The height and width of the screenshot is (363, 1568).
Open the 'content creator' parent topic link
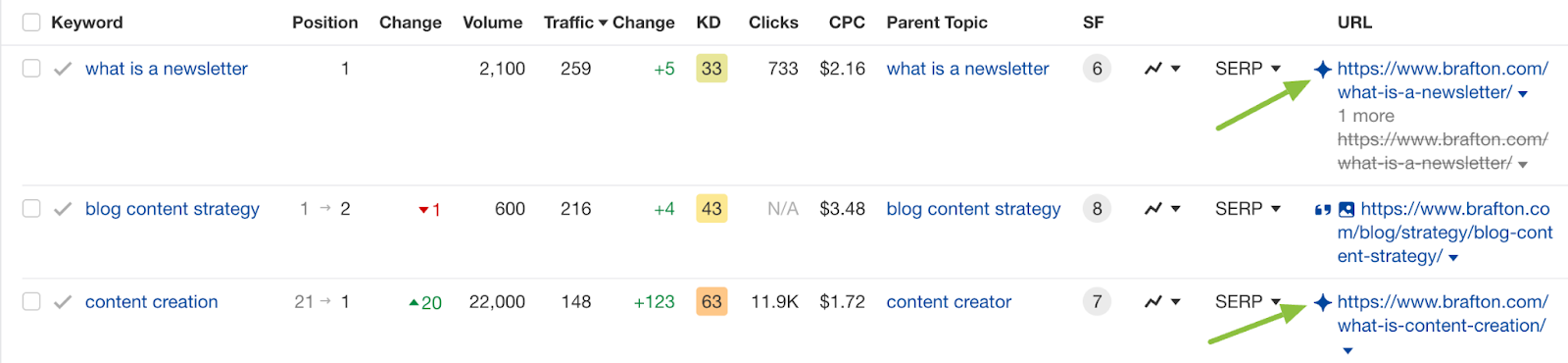pyautogui.click(x=949, y=302)
